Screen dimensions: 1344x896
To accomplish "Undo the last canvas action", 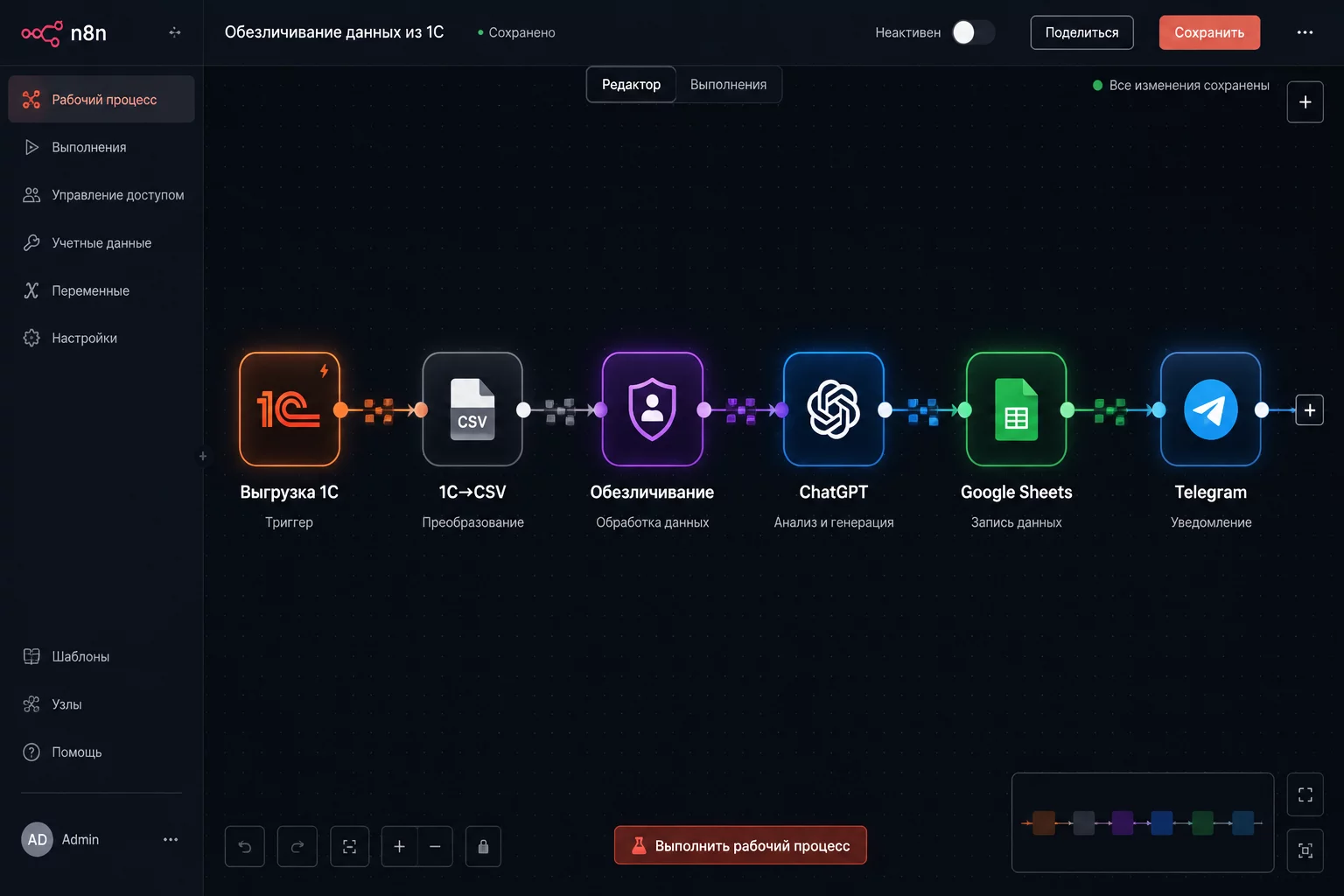I will tap(245, 846).
